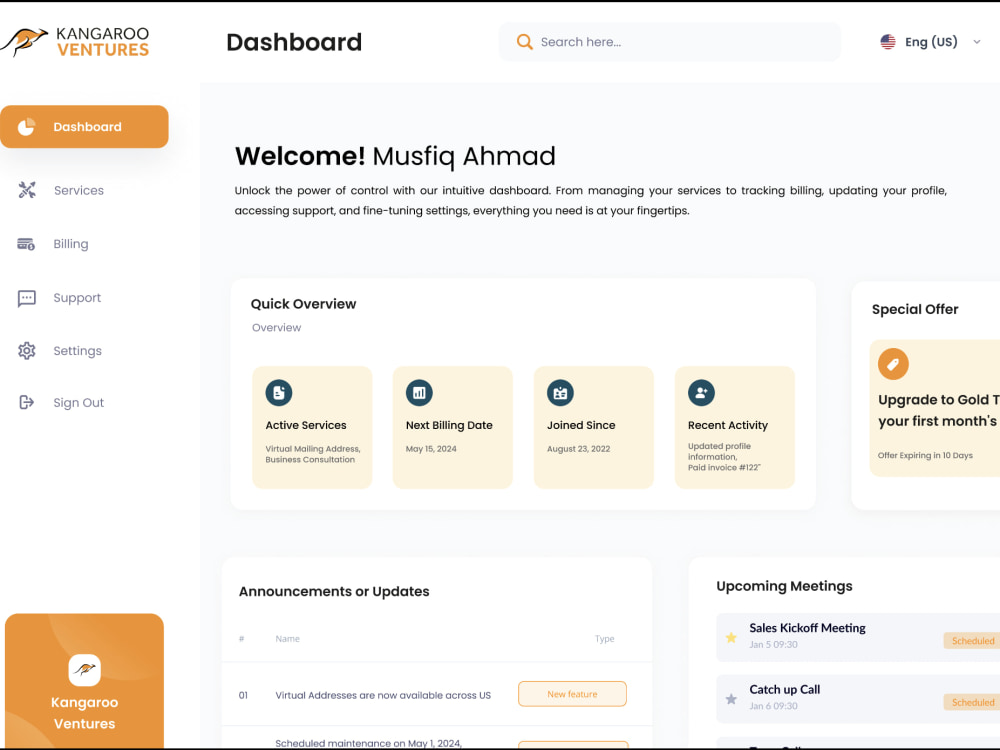Click the Kangaroo Ventures logo
Screen dimensions: 1000x750
(75, 42)
